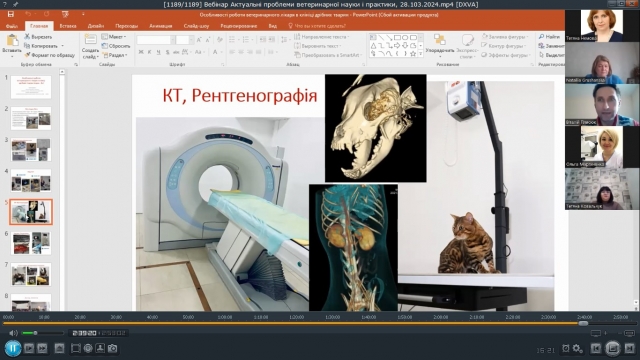
Task: Click the step-frame forward button
Action: pyautogui.click(x=29, y=349)
